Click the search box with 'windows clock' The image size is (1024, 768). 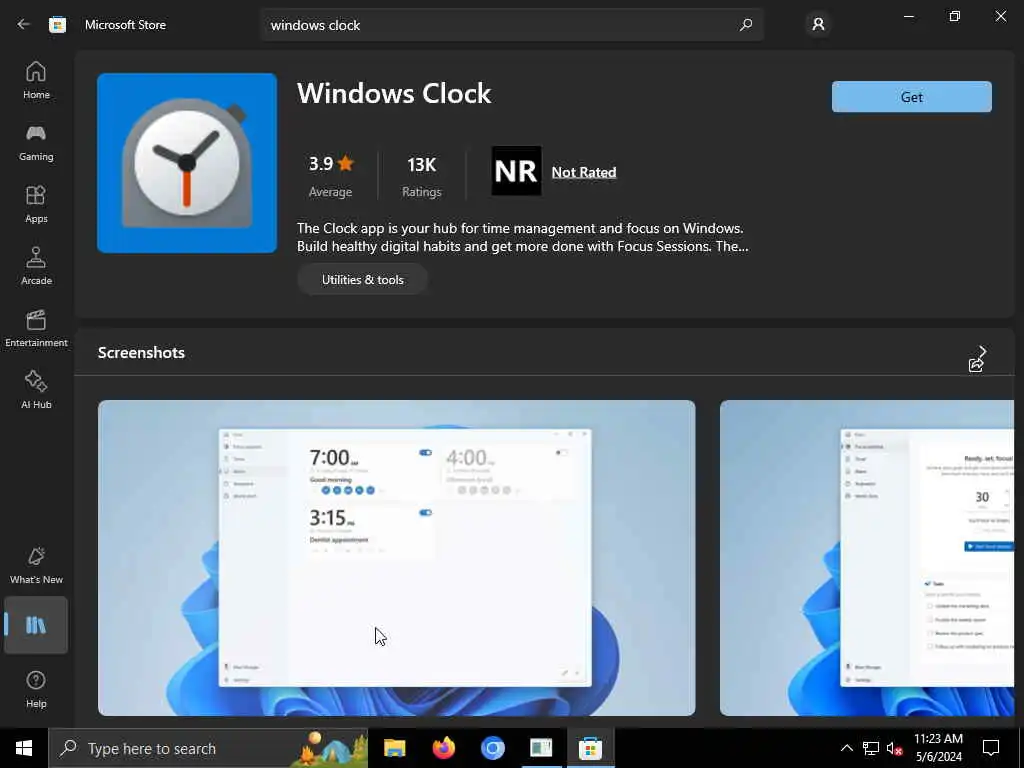pyautogui.click(x=511, y=25)
